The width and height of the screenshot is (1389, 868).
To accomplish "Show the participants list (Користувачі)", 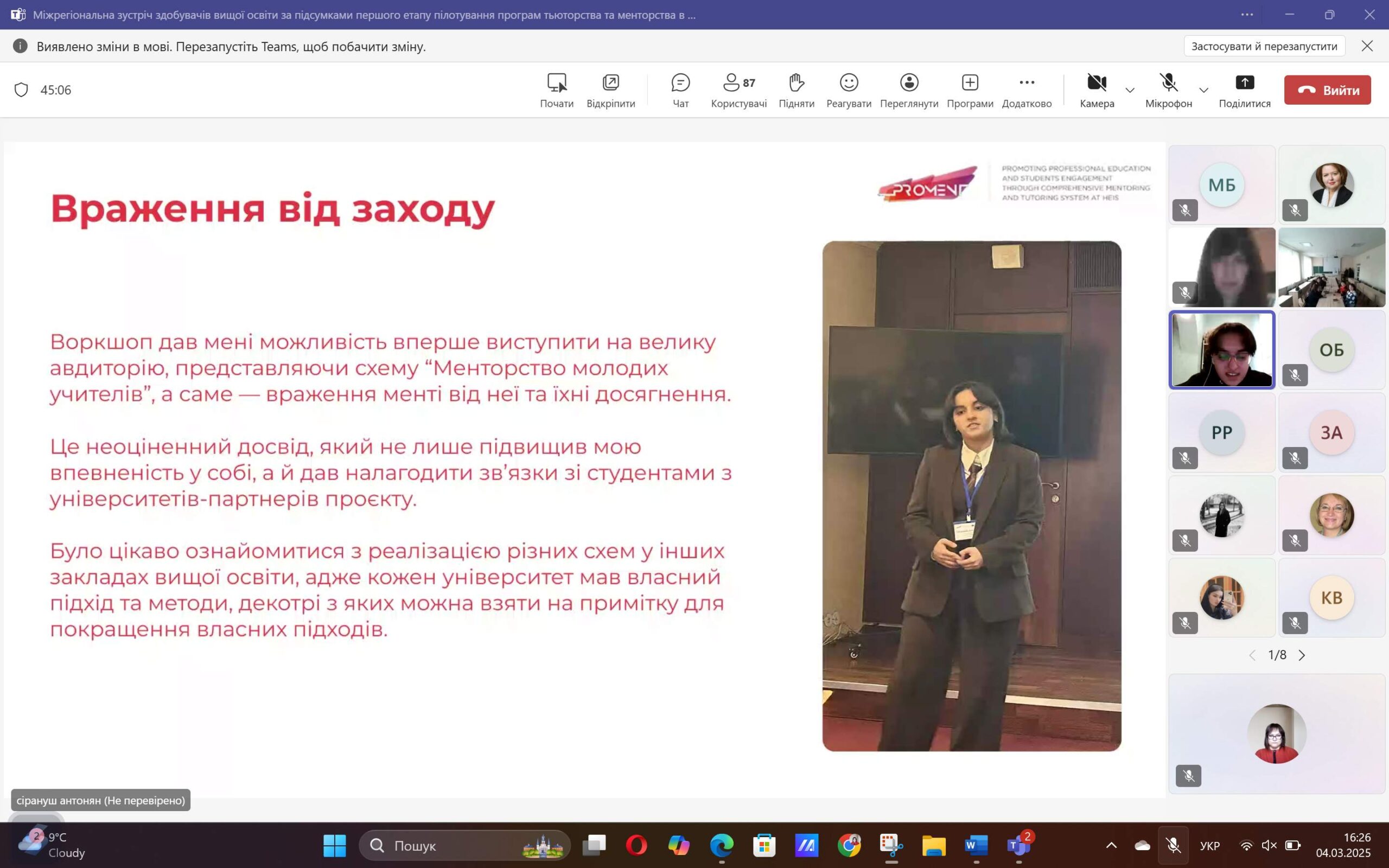I will [738, 90].
